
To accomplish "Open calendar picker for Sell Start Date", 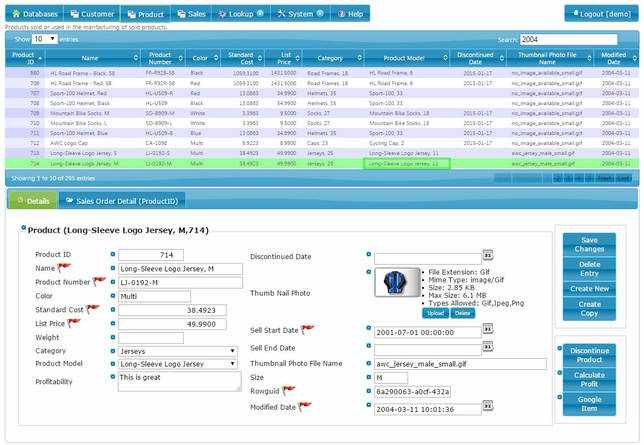I will pos(488,329).
